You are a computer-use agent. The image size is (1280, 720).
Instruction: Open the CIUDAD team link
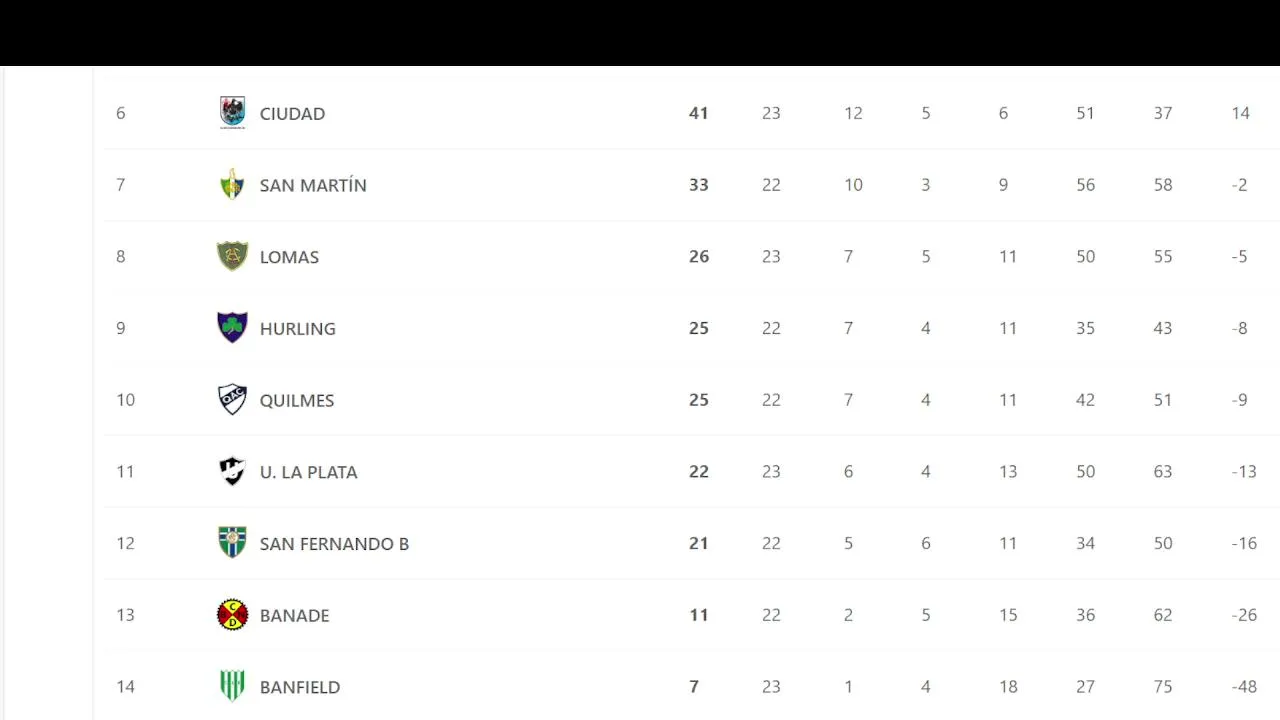(292, 114)
